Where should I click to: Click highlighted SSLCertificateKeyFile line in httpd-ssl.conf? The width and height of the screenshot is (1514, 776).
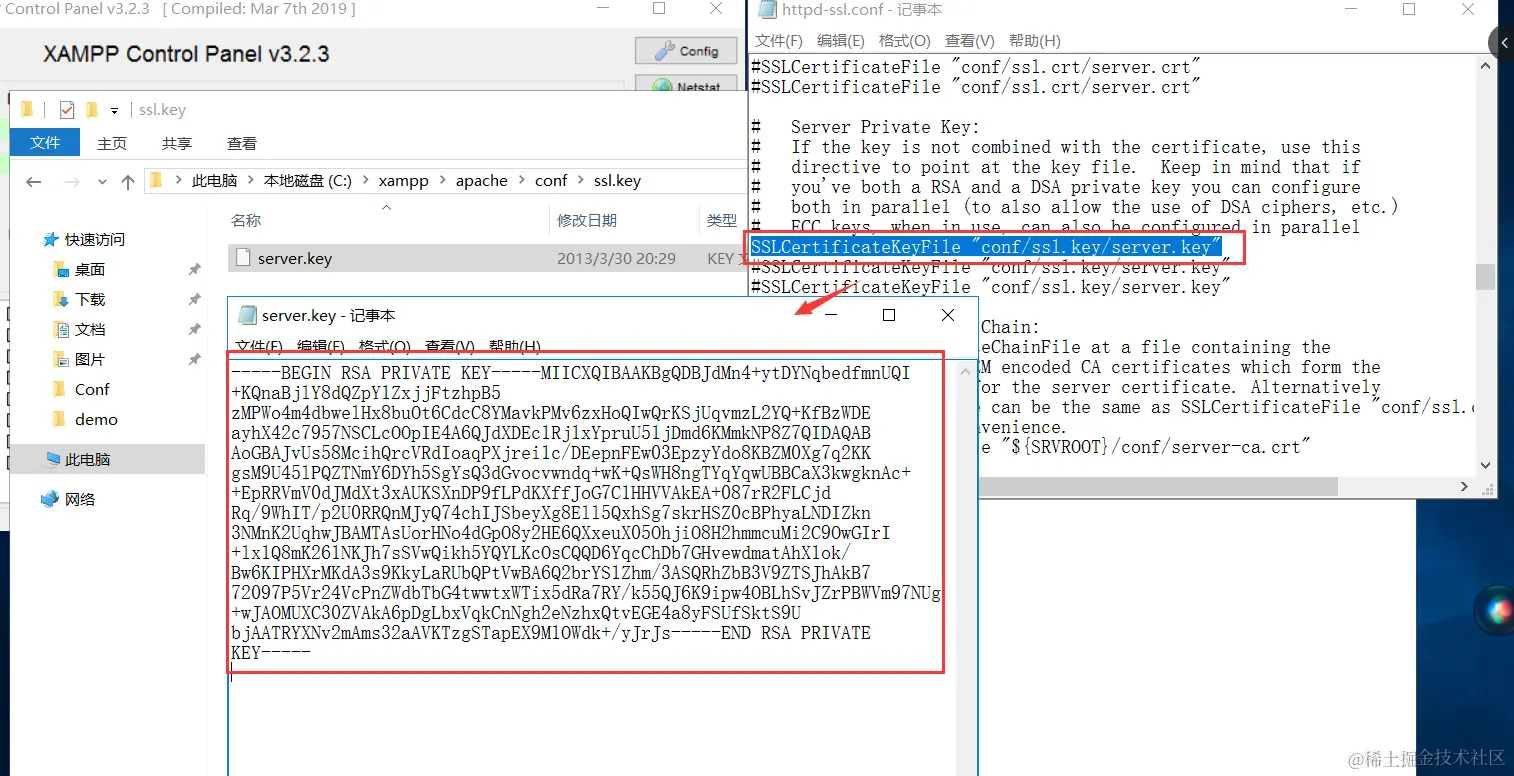(987, 247)
